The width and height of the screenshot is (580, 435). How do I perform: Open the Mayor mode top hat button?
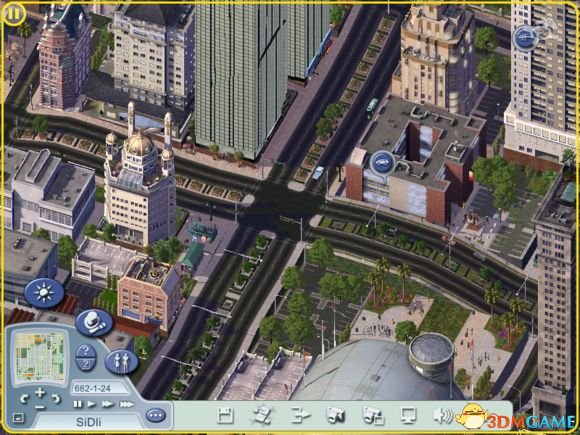click(94, 323)
